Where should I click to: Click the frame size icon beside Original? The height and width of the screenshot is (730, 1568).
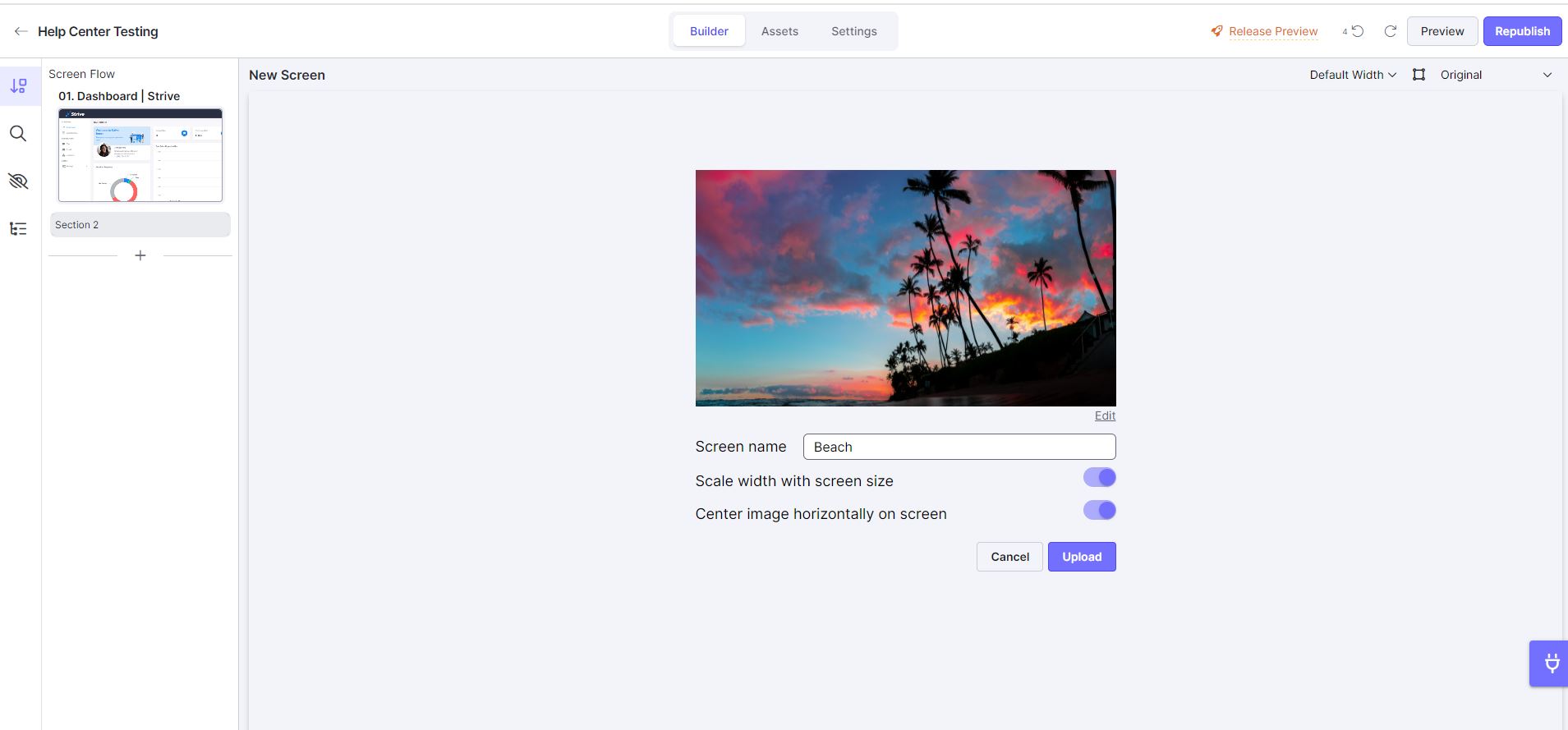pyautogui.click(x=1419, y=75)
